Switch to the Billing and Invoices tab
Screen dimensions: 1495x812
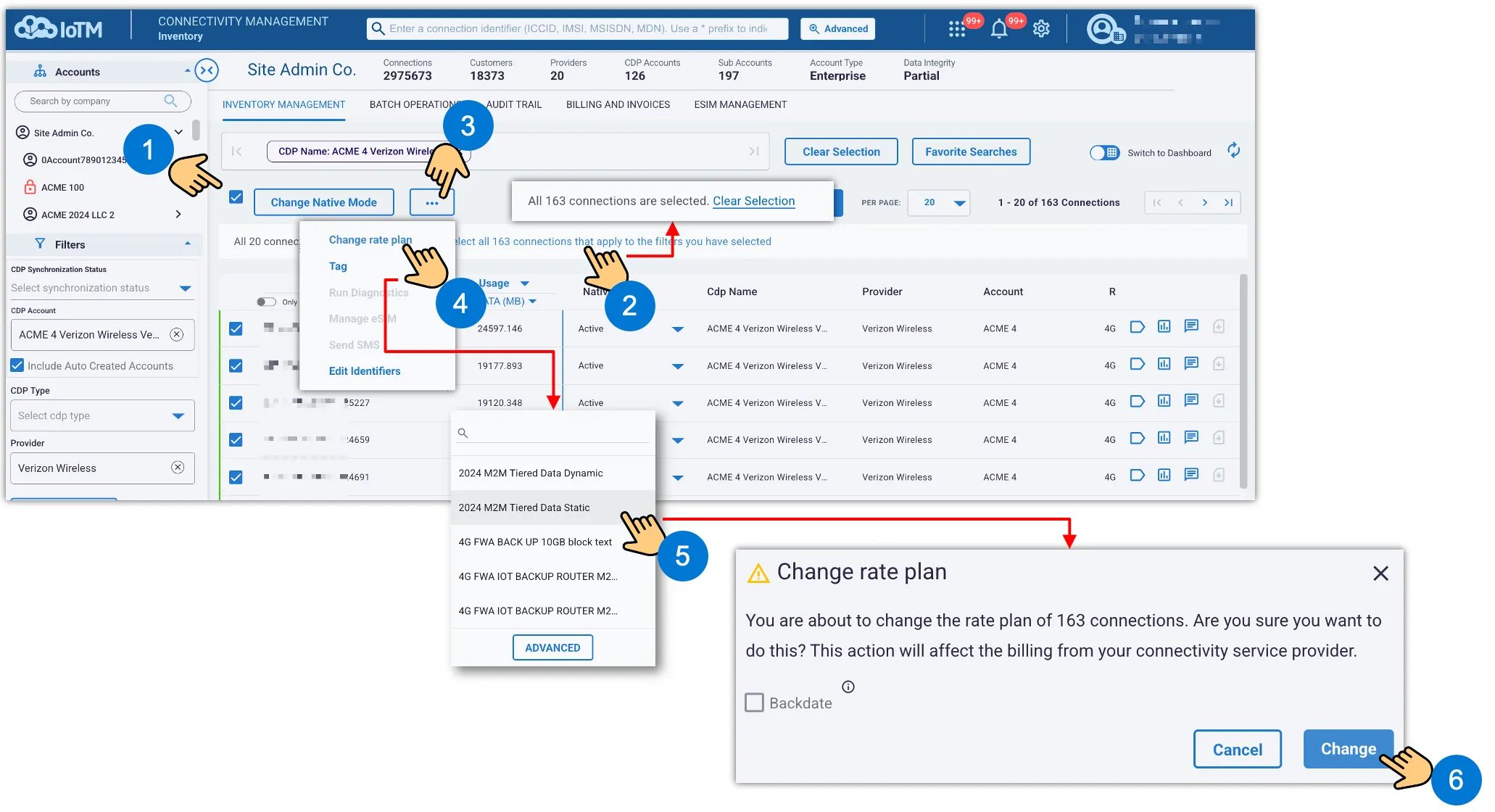pos(618,105)
